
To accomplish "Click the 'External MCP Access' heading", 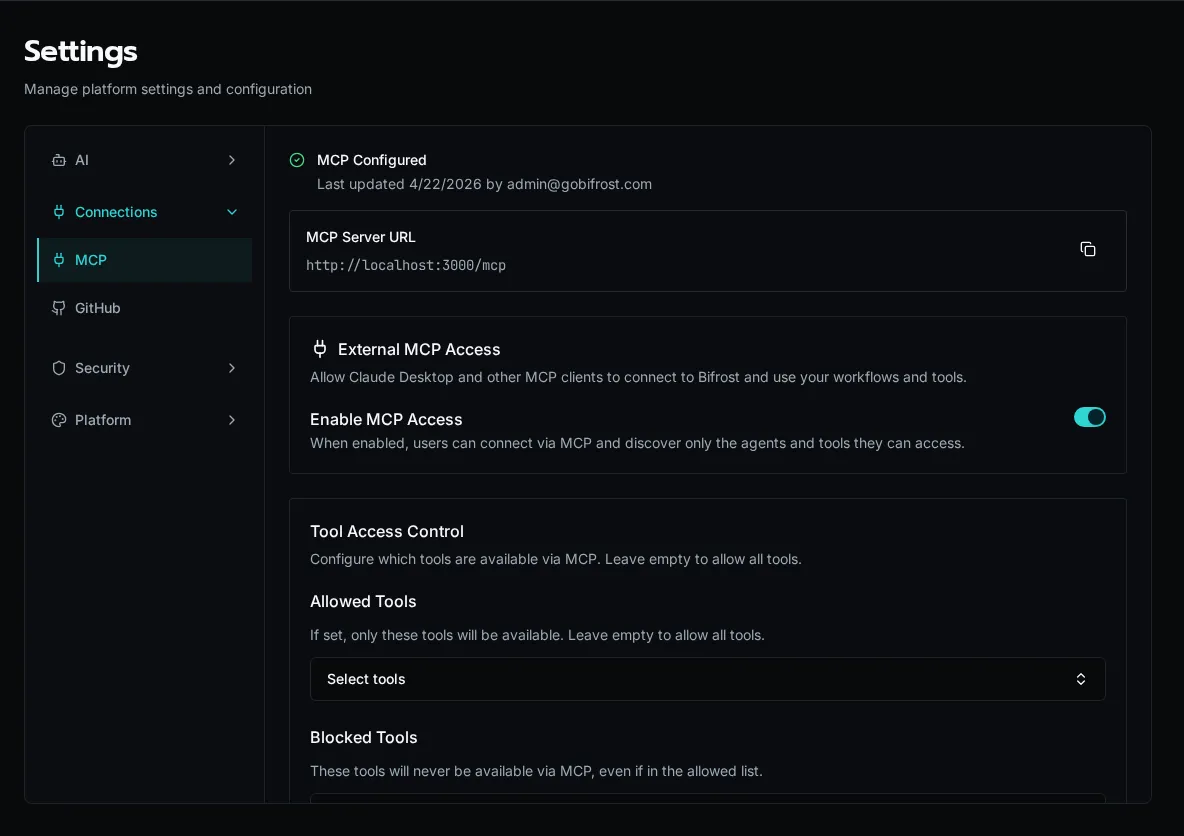I will pos(419,349).
